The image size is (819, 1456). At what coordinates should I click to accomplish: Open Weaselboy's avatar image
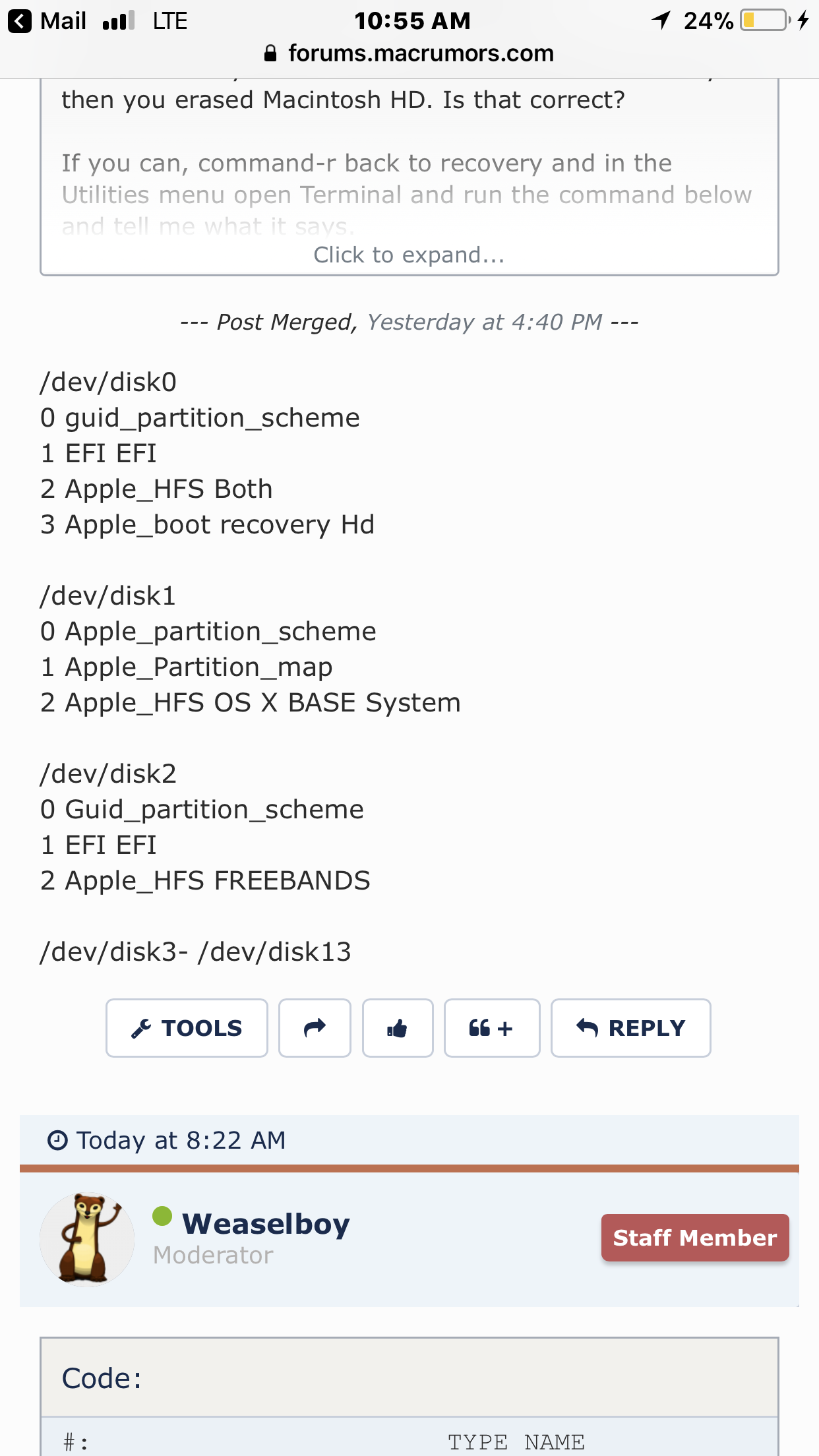point(87,1239)
